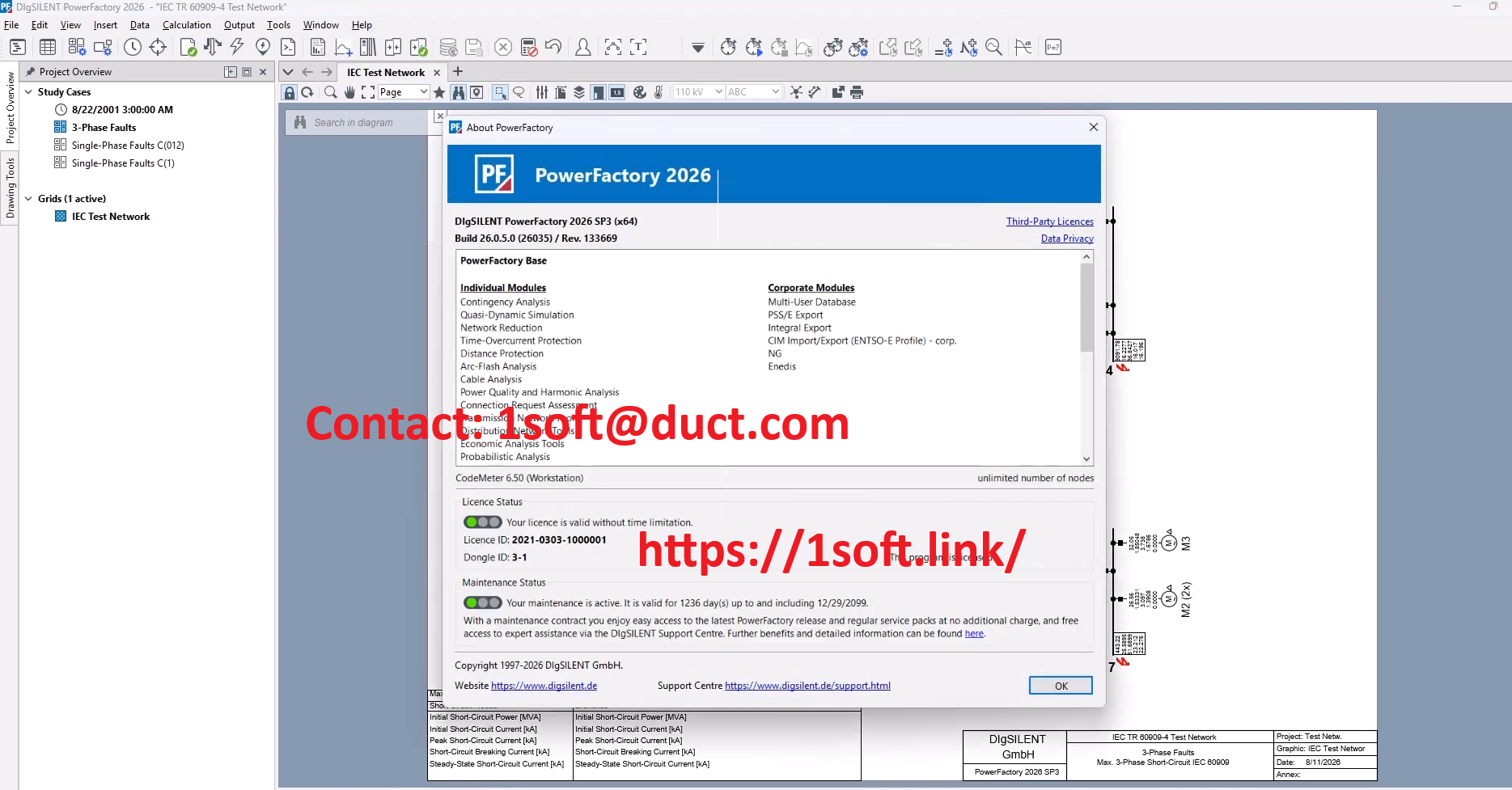Image resolution: width=1512 pixels, height=790 pixels.
Task: Open the ABC phase dropdown
Action: 753,92
